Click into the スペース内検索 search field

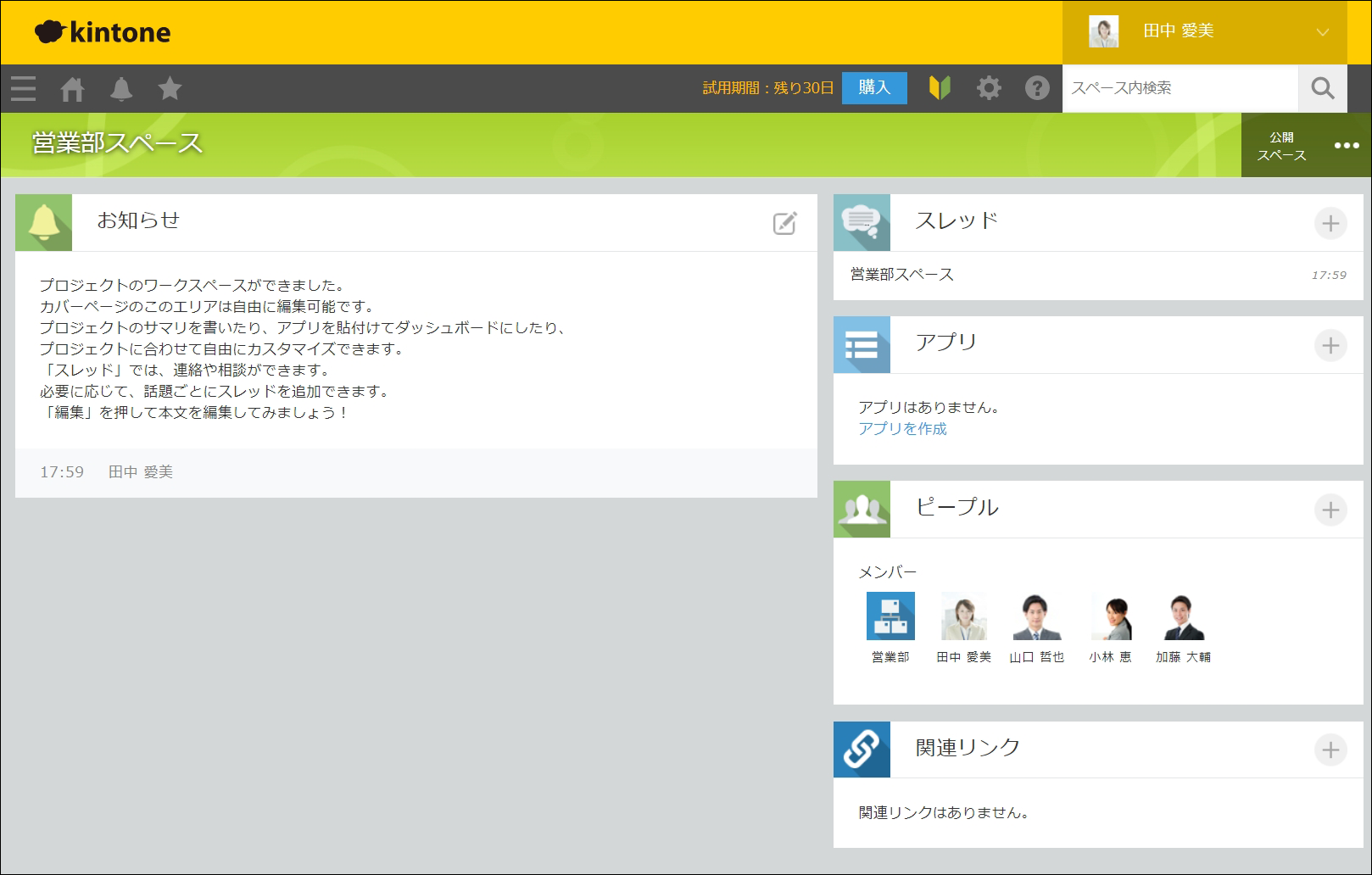click(1179, 88)
